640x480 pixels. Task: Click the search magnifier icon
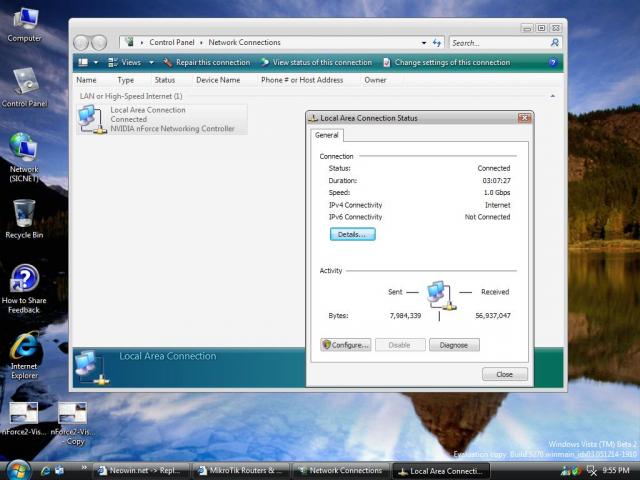pos(555,42)
